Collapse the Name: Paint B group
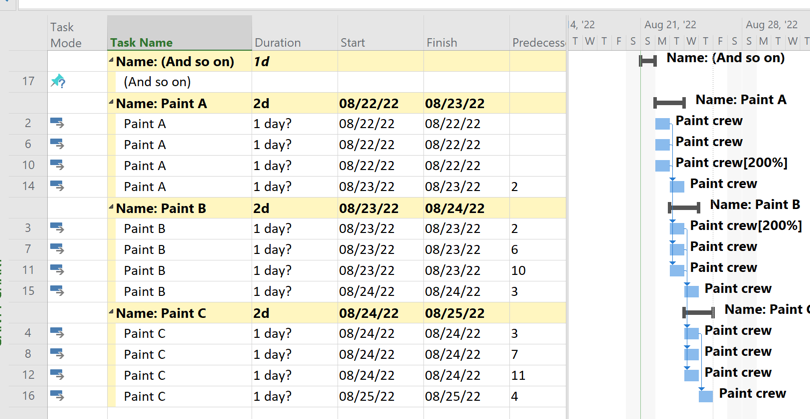 [112, 208]
